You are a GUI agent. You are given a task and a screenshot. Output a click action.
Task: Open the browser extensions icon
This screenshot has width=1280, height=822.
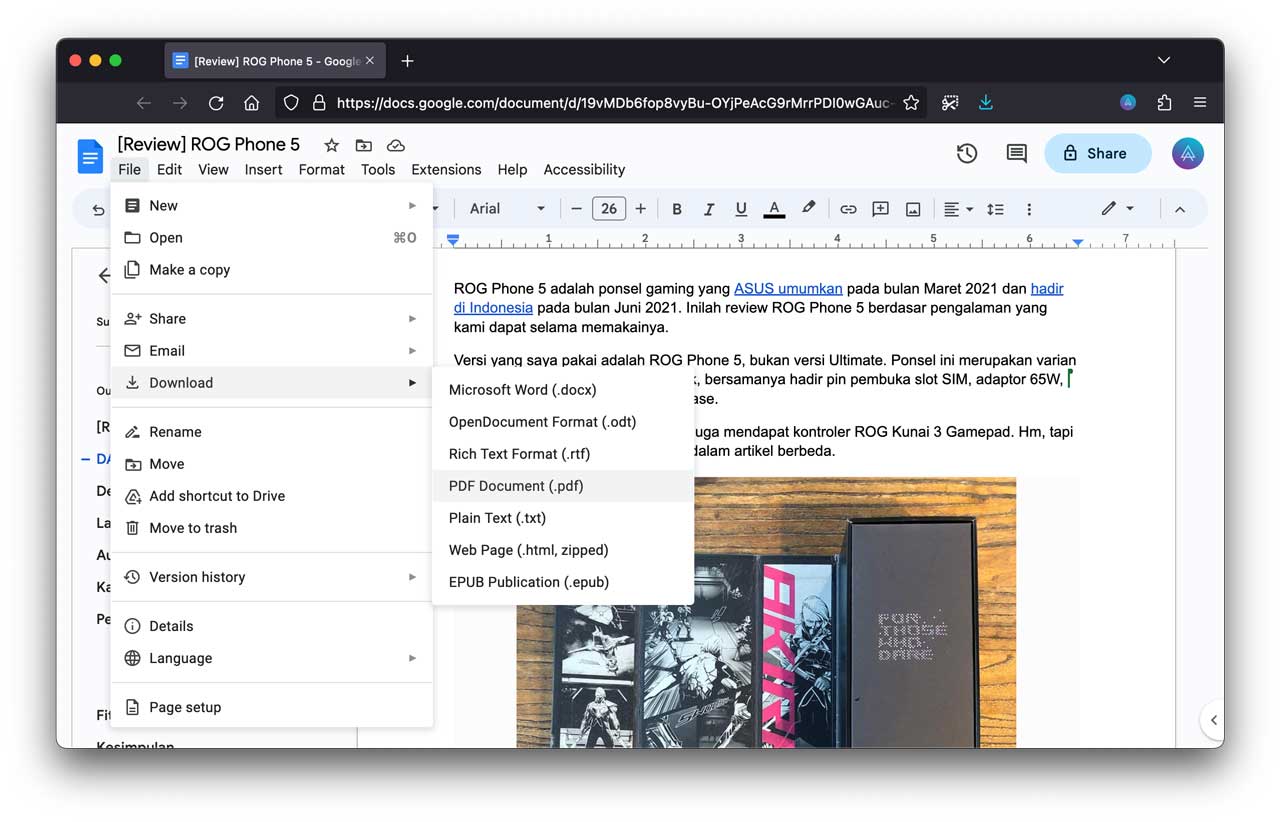pos(1164,103)
